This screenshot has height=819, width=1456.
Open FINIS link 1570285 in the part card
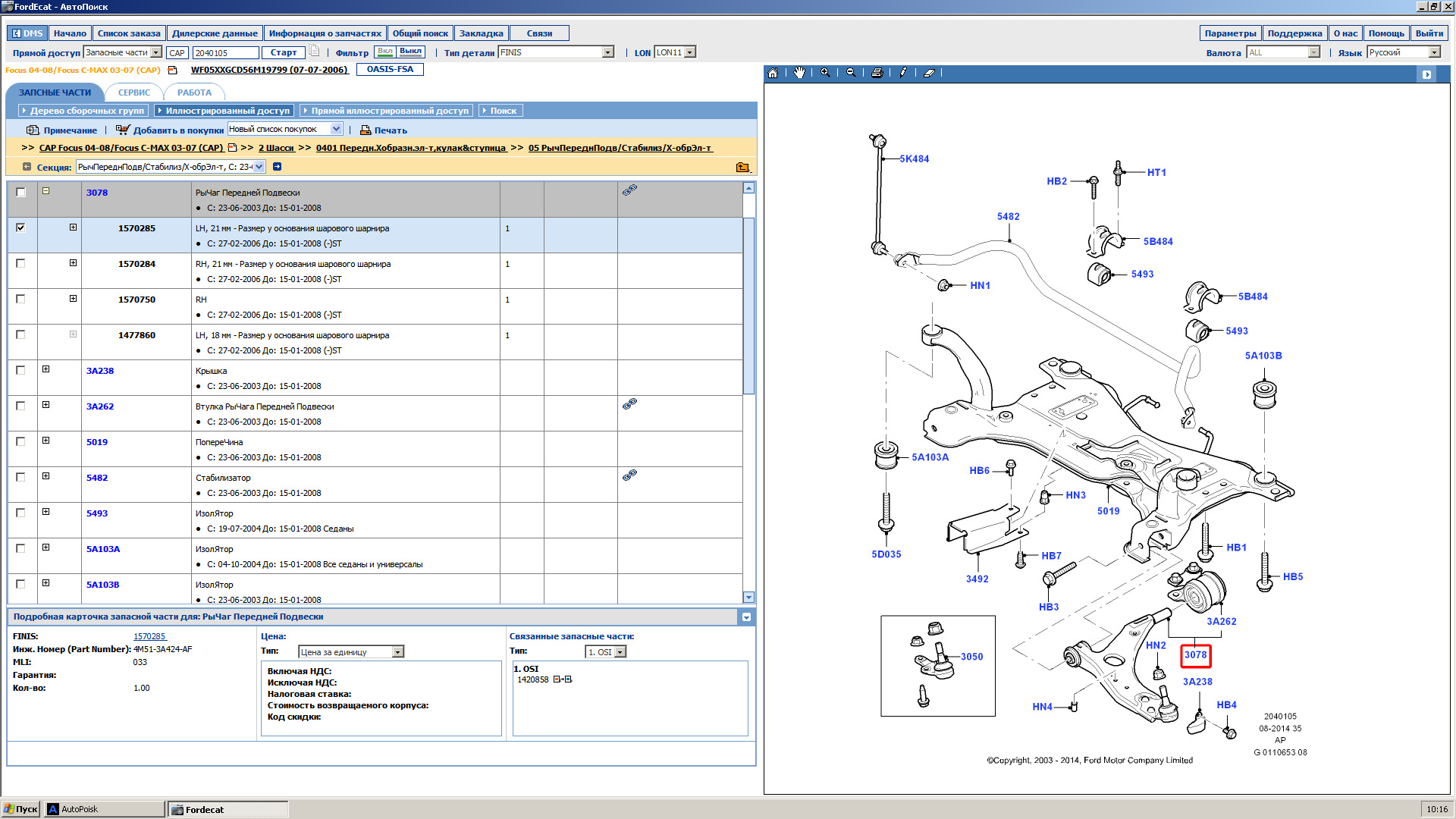point(149,636)
